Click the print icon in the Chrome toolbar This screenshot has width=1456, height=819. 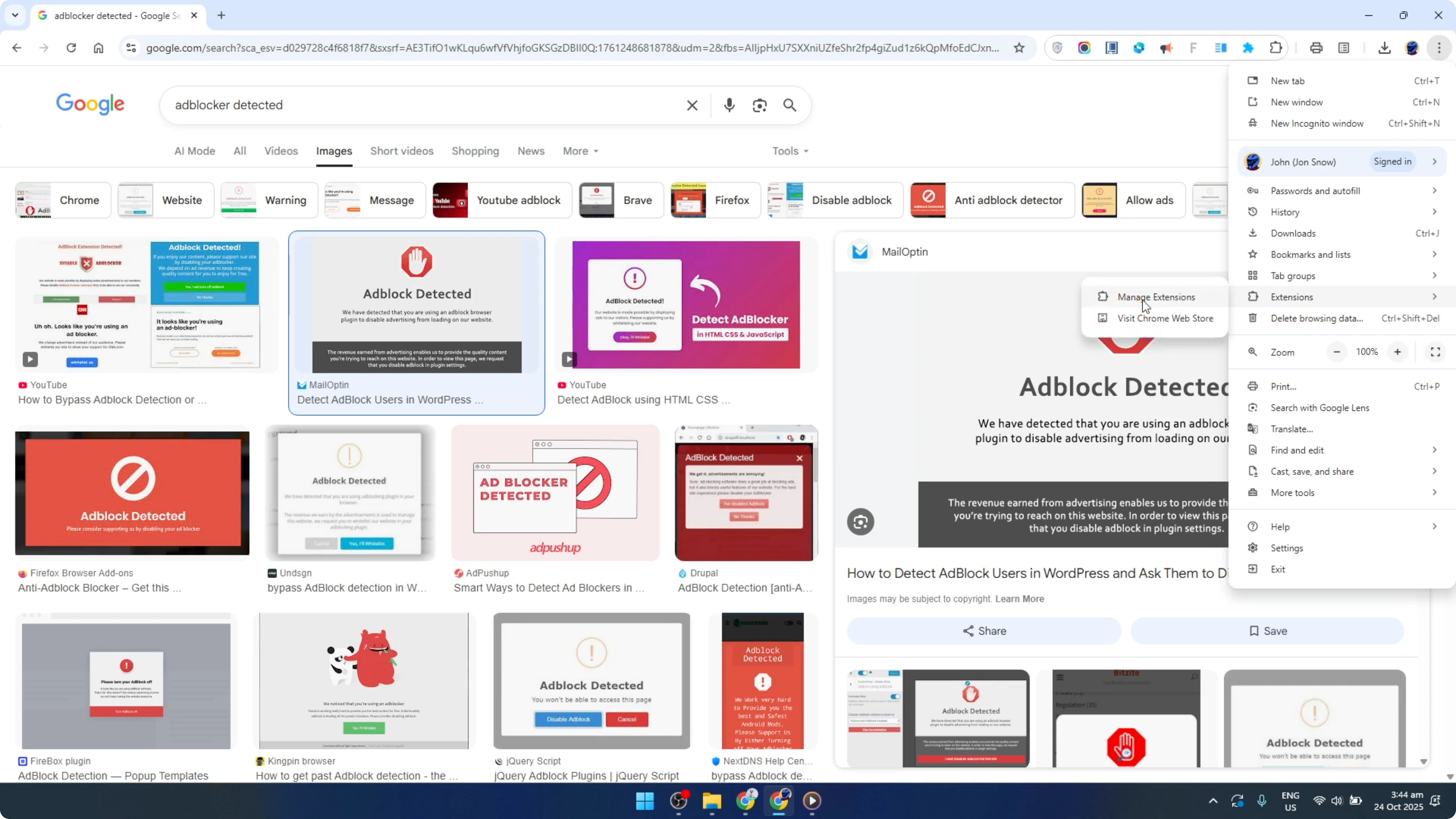(1316, 47)
